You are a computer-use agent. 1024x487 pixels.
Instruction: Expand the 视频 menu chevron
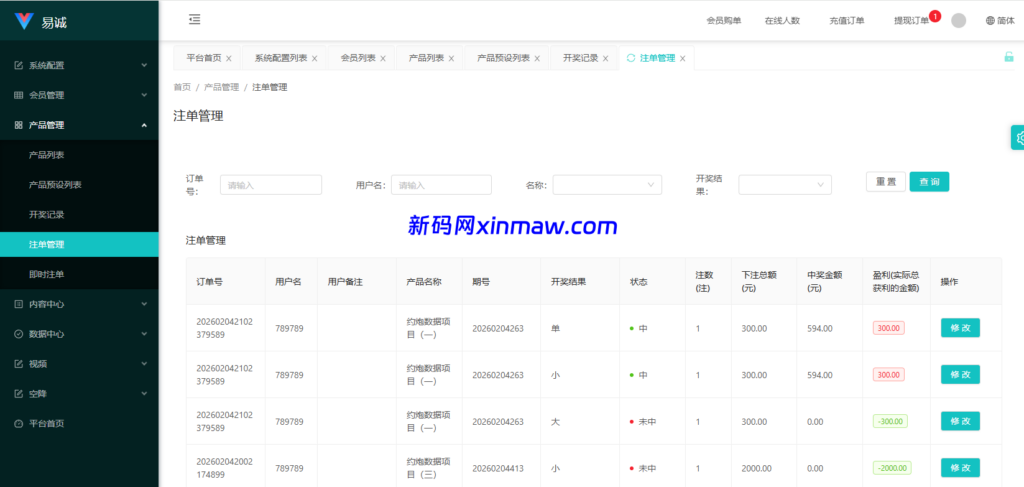(x=144, y=364)
